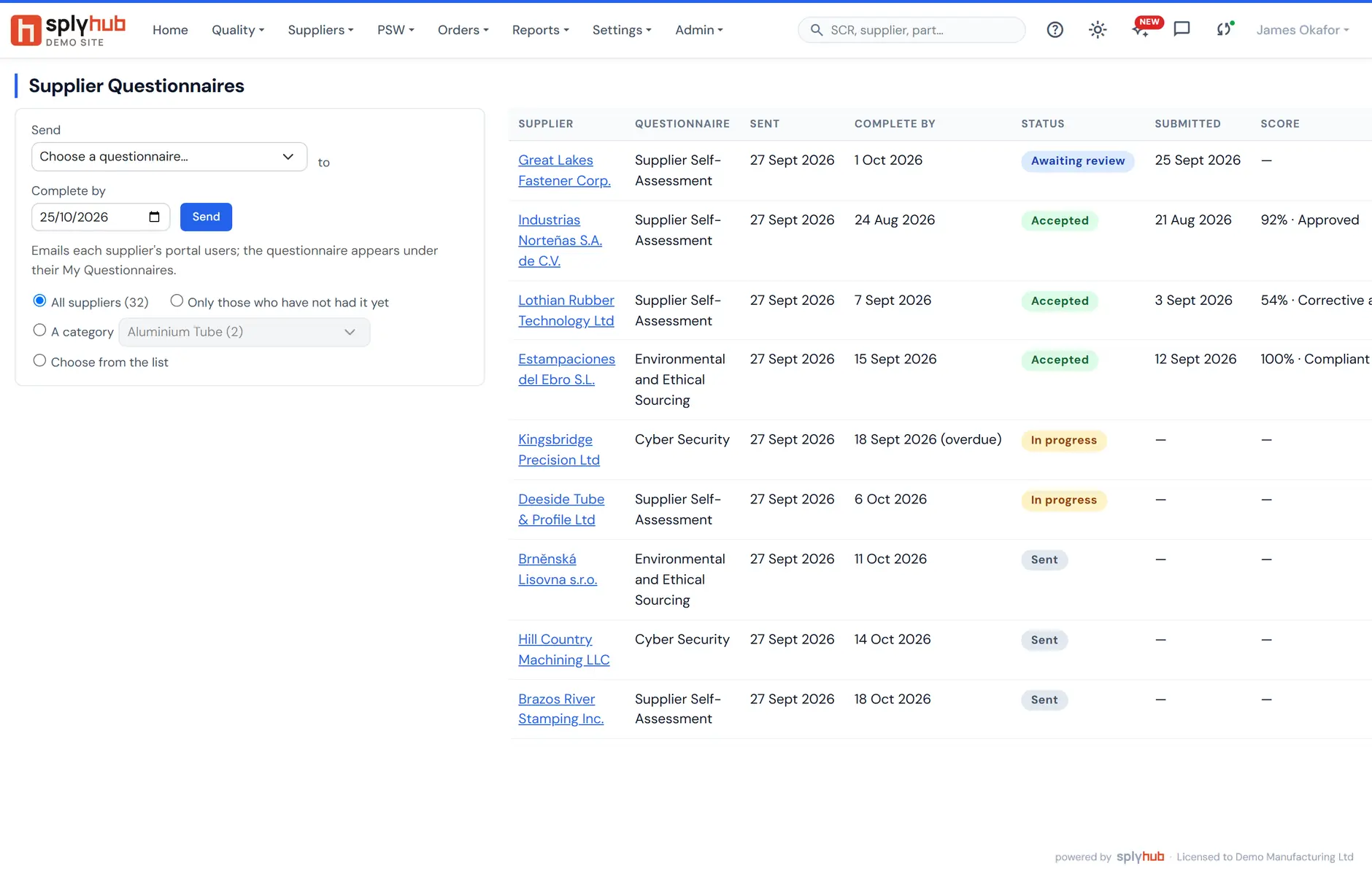Open Hill Country Machining LLC link
This screenshot has height=882, width=1372.
click(564, 649)
